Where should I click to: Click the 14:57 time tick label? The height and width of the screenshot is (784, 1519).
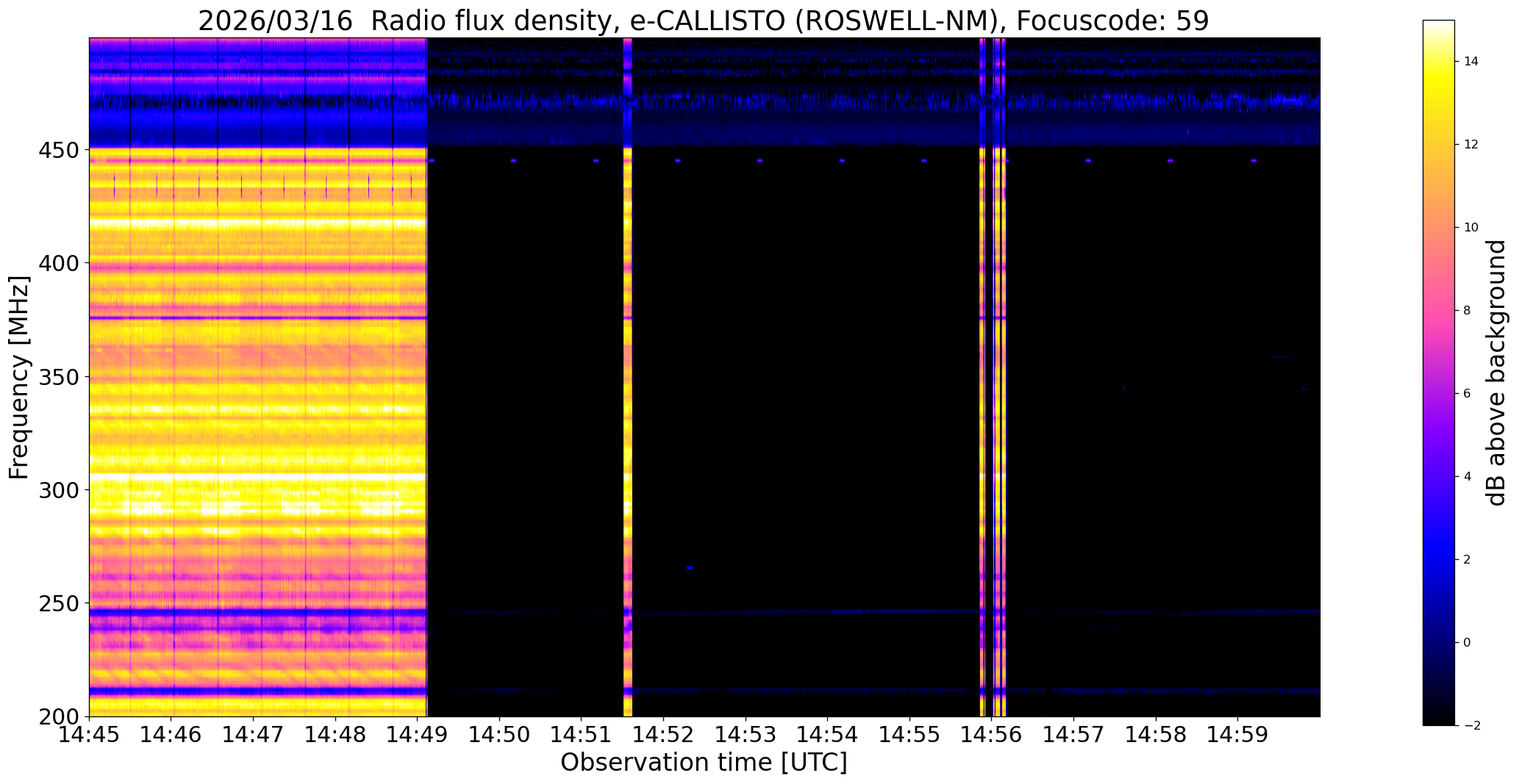1074,736
